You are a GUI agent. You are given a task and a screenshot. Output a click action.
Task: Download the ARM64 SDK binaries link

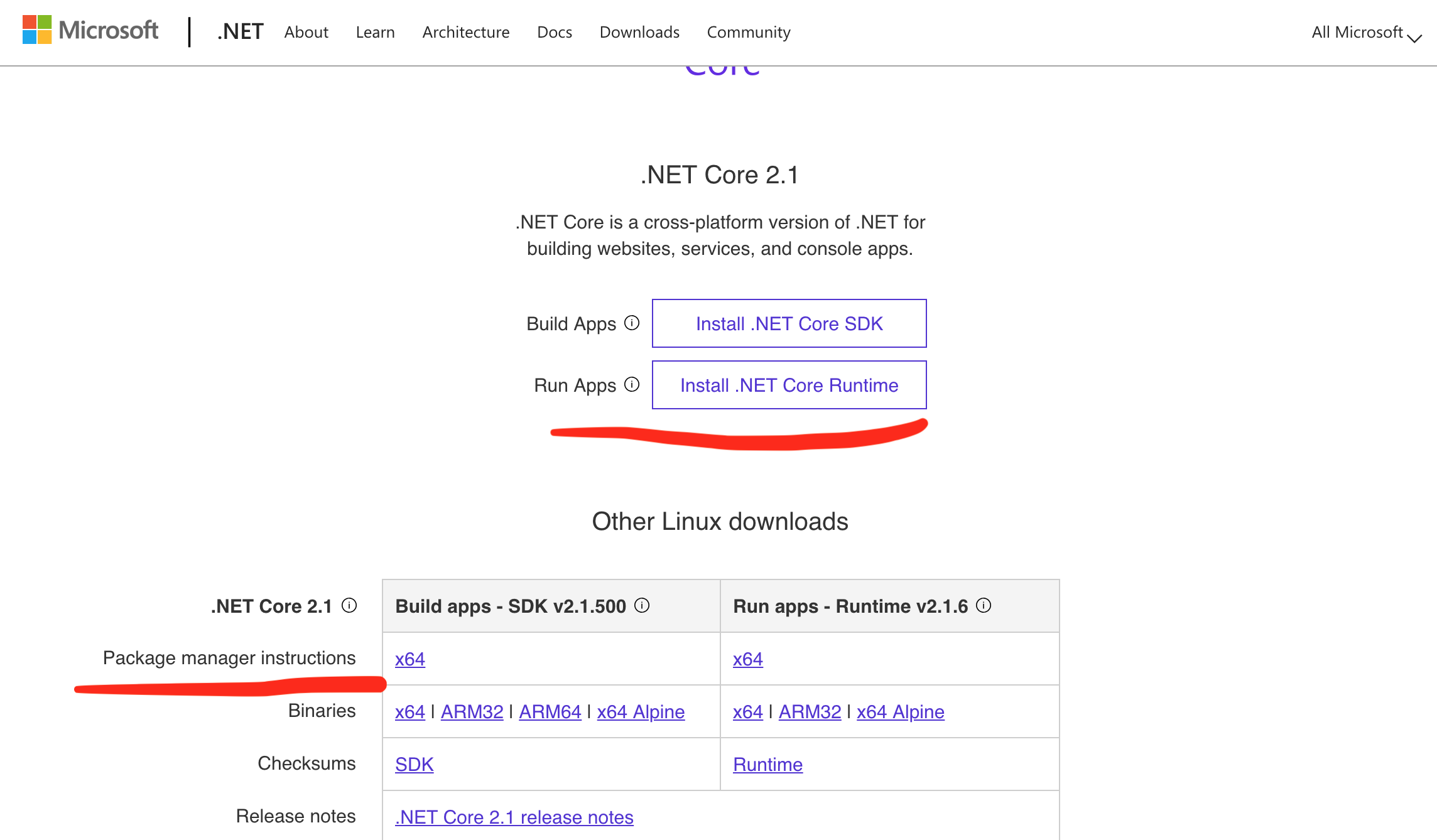tap(550, 712)
